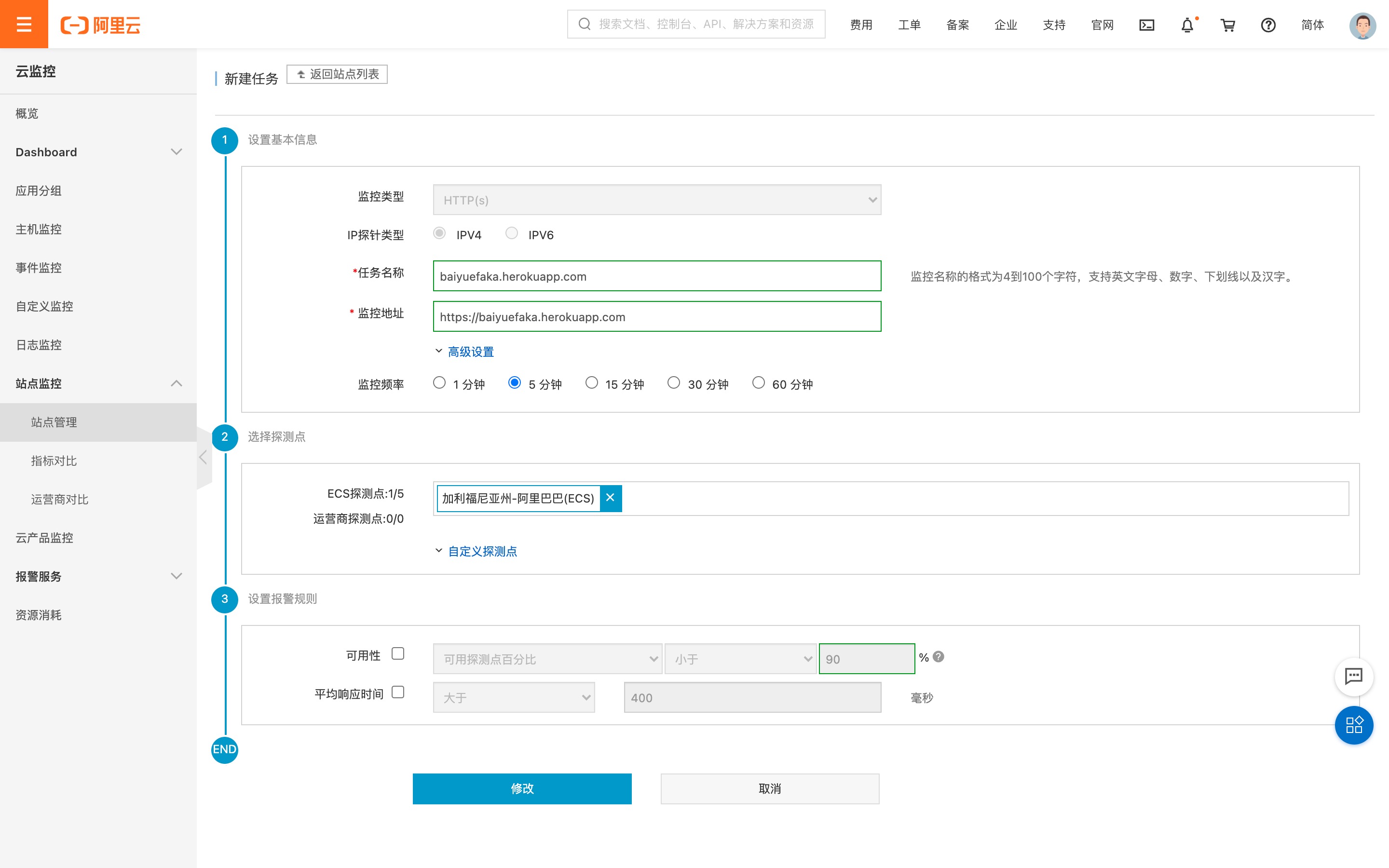Click the blue 修改 button
Screen dimensions: 1389x868
522,788
